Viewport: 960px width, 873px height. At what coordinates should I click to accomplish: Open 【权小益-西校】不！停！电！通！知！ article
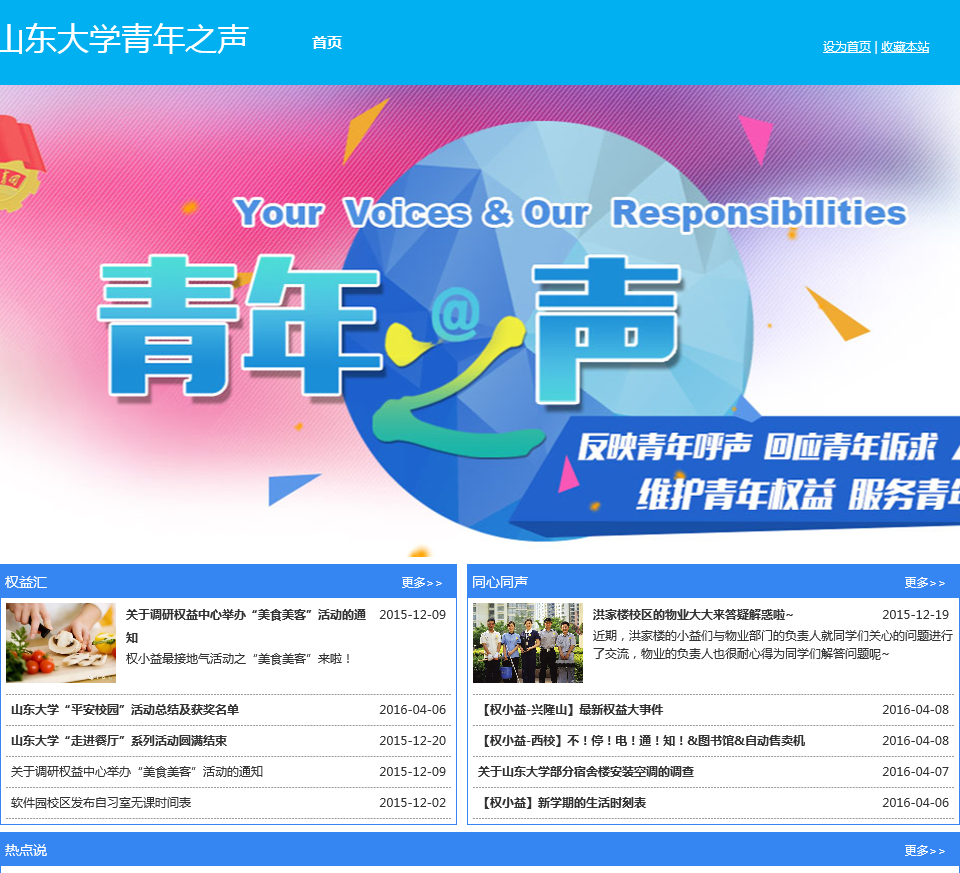(642, 741)
